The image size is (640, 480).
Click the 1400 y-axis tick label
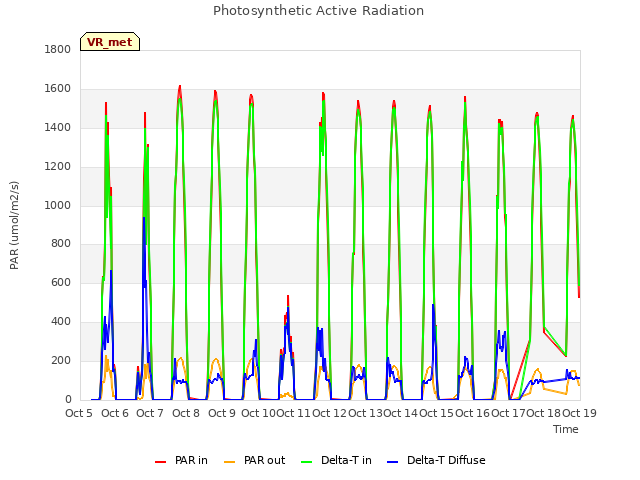(x=58, y=127)
